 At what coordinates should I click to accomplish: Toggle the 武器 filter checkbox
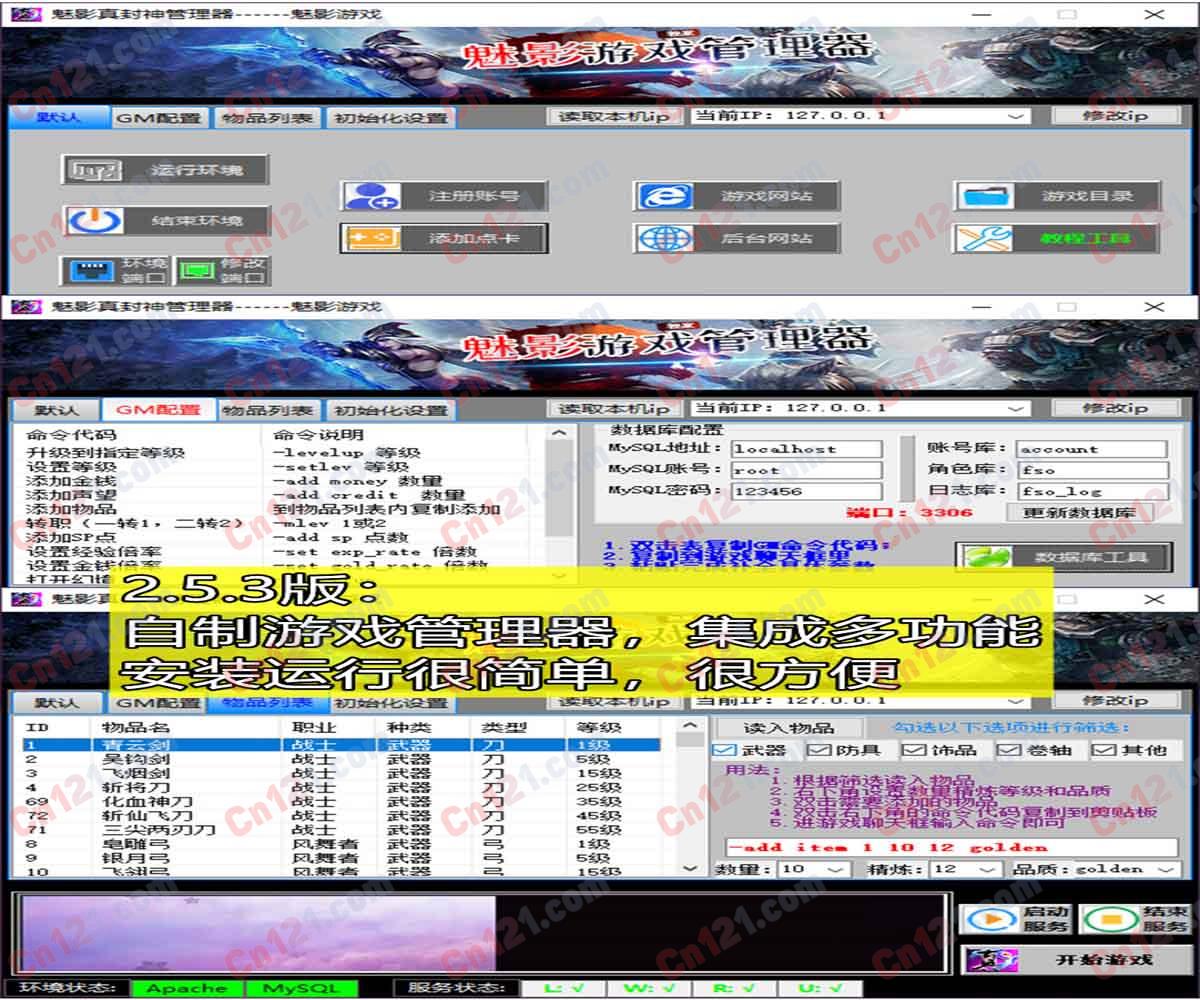pyautogui.click(x=725, y=750)
